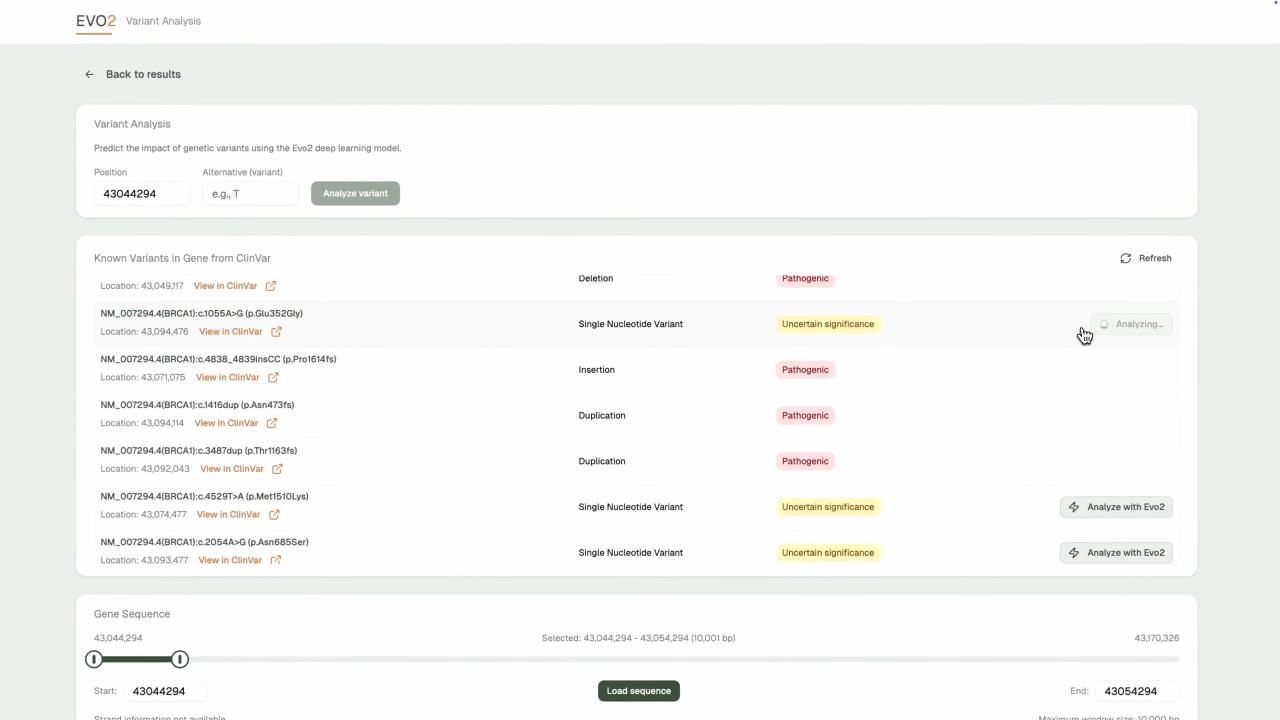Click Duplication type in p.Asn473fs row
The height and width of the screenshot is (720, 1280).
602,415
